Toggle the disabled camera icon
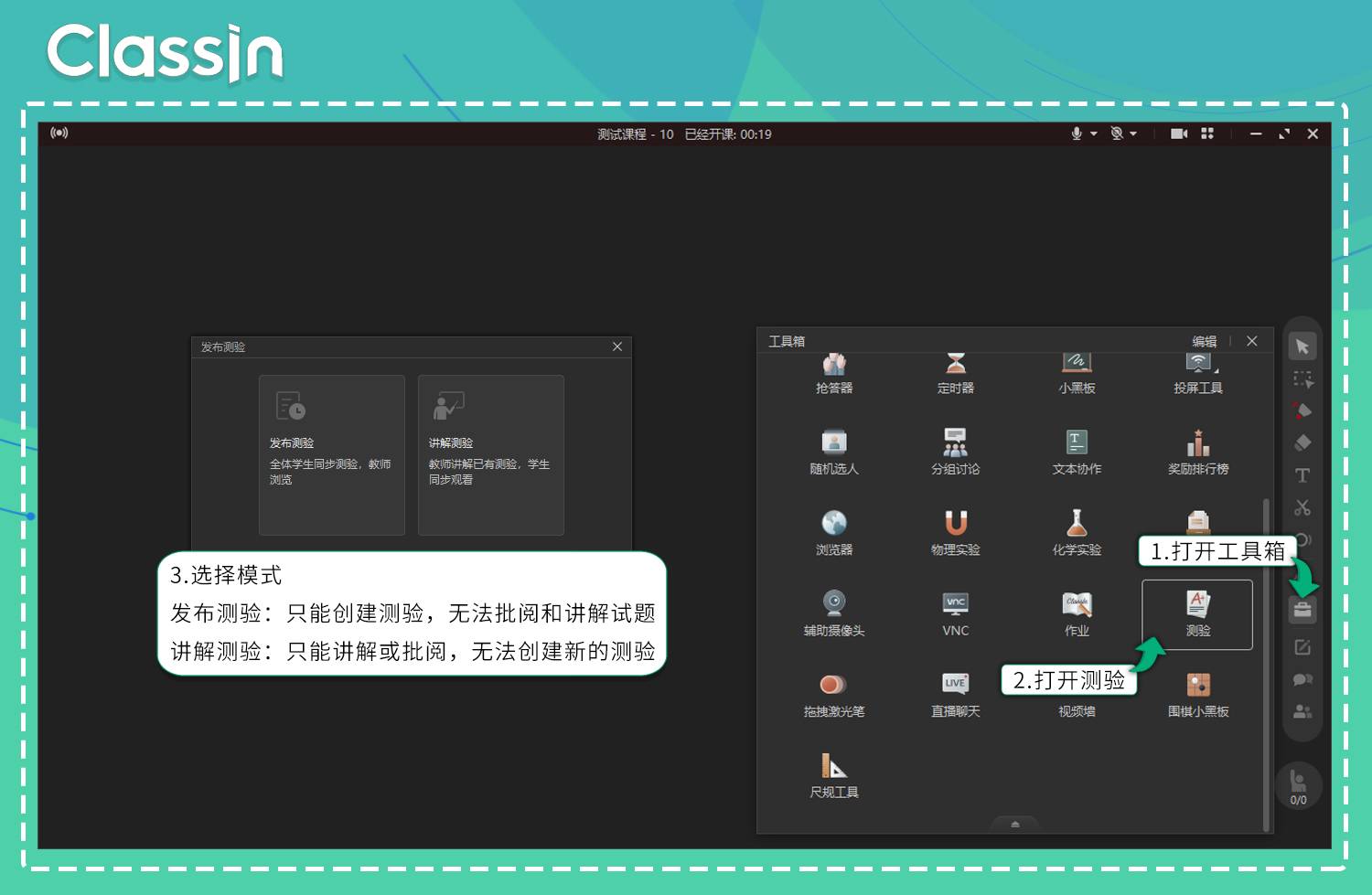The height and width of the screenshot is (895, 1372). [1117, 133]
